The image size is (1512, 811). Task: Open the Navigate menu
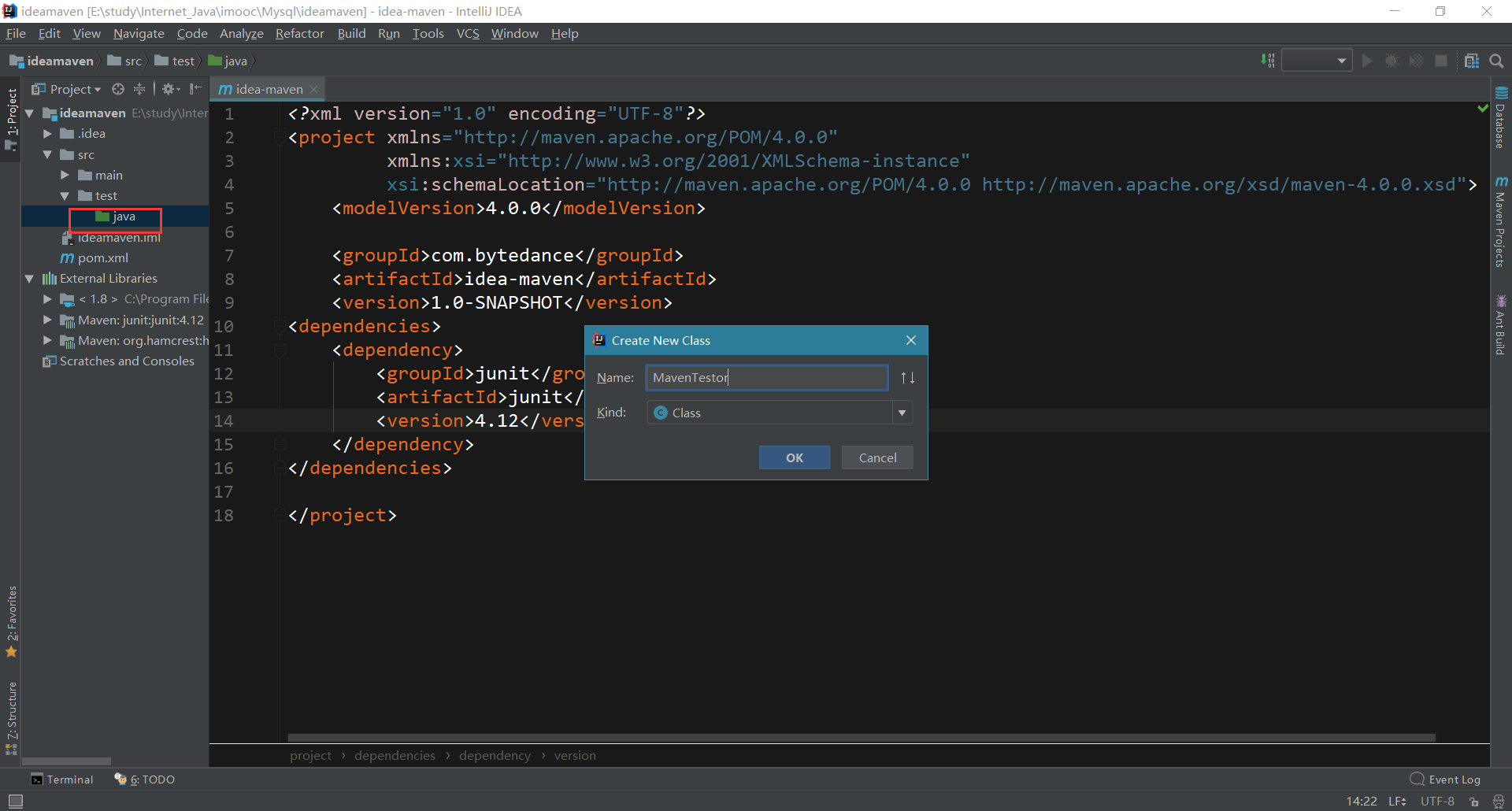point(139,33)
